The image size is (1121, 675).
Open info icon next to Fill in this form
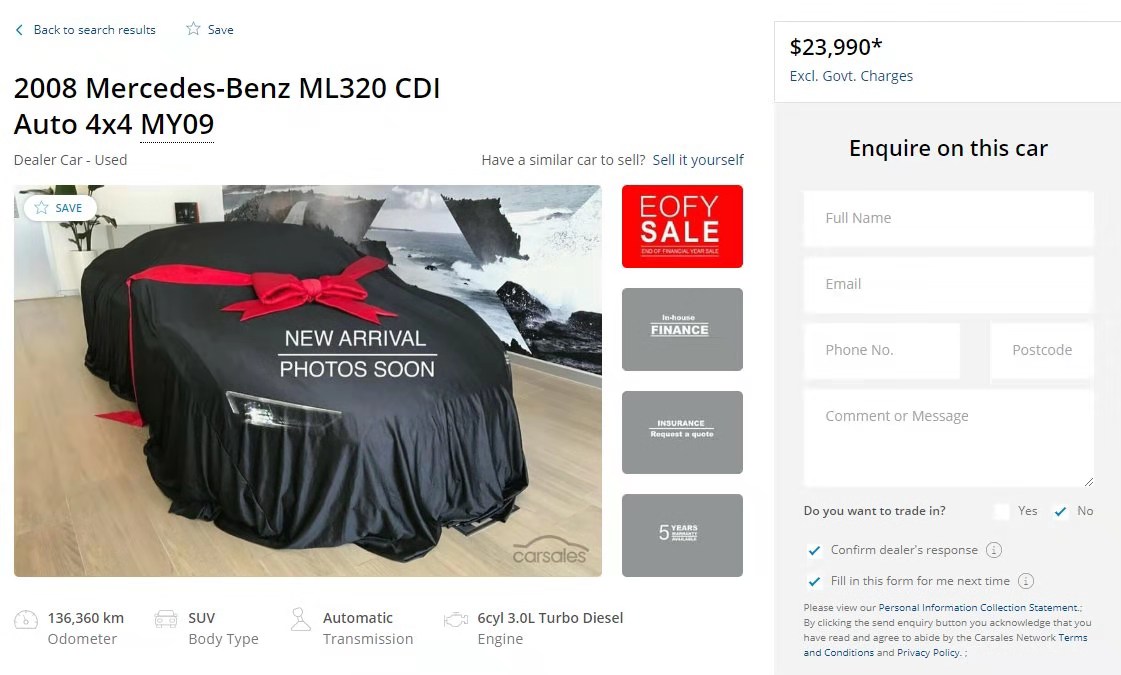(1026, 581)
